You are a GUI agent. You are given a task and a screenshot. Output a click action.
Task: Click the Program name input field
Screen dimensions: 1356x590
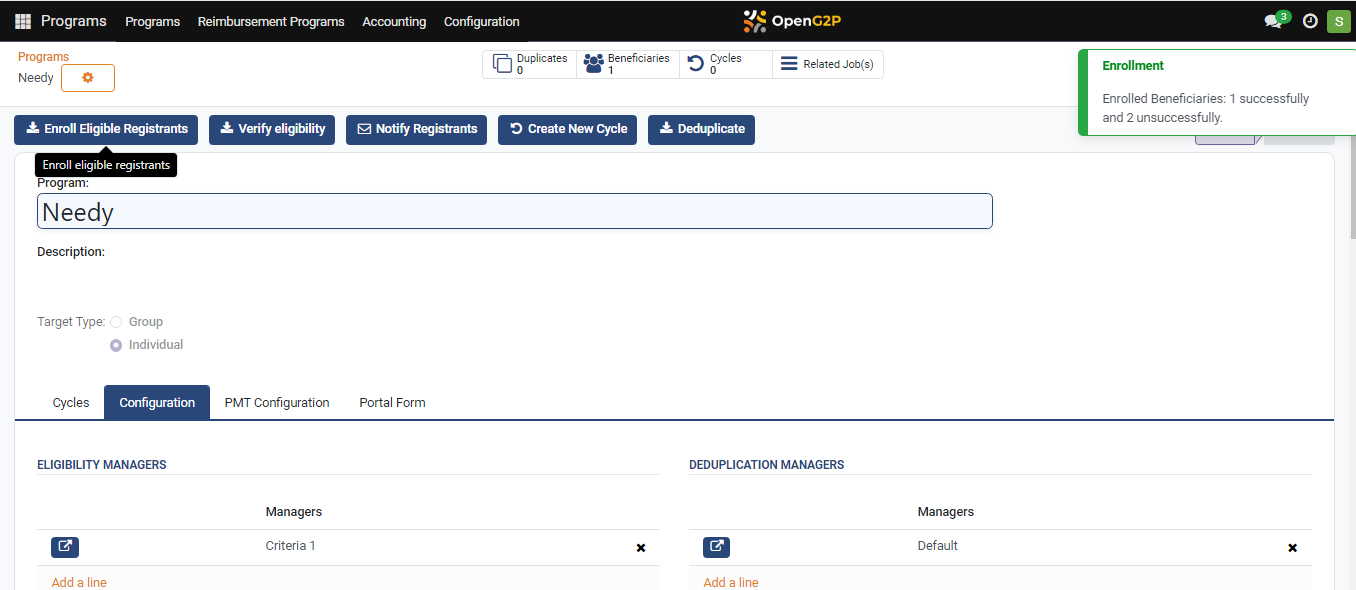514,212
